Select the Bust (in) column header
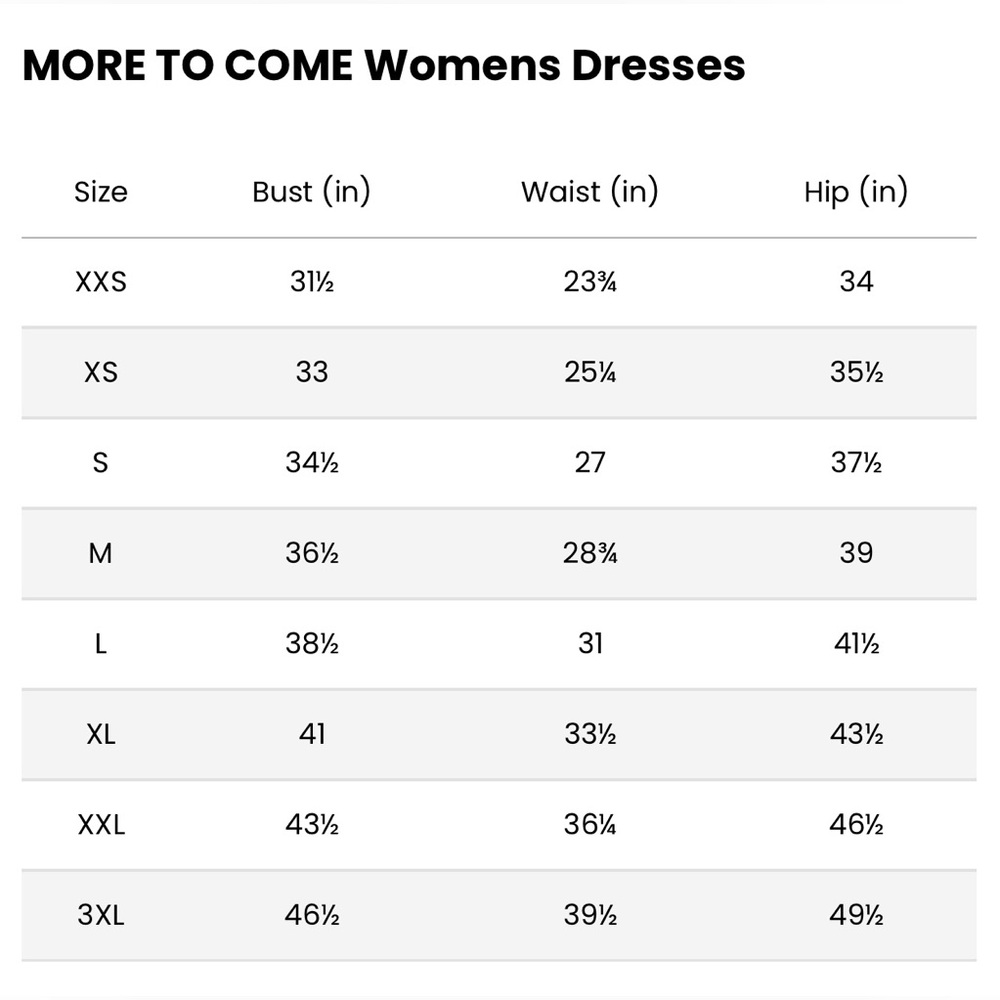1000x1000 pixels. (x=311, y=191)
